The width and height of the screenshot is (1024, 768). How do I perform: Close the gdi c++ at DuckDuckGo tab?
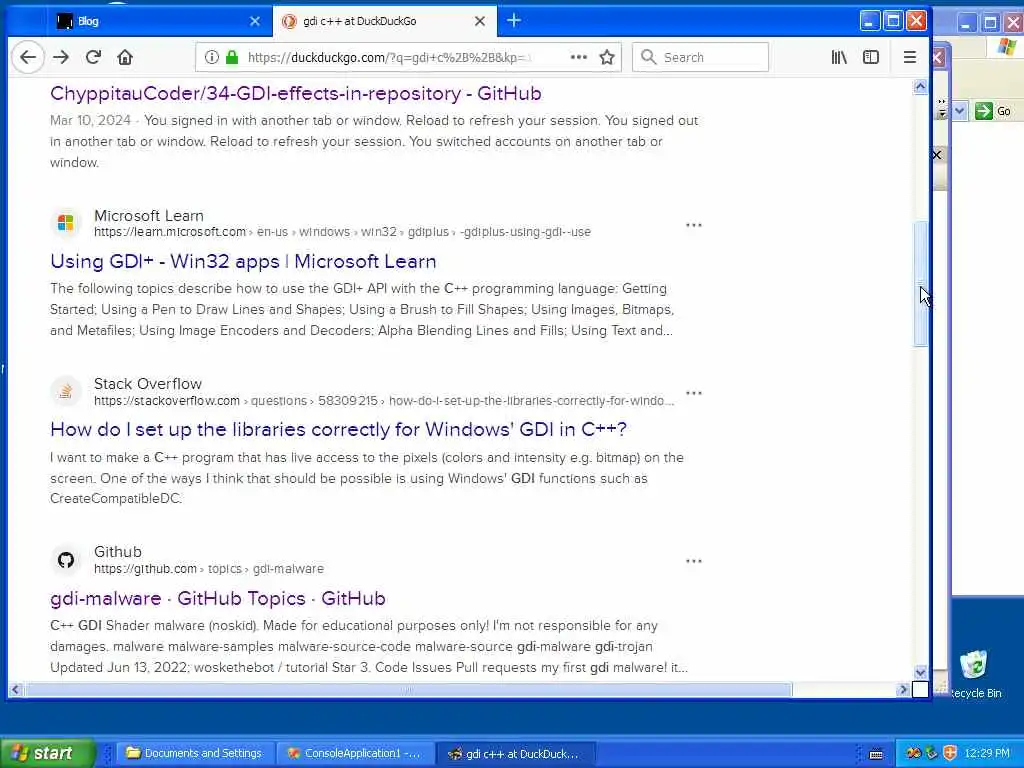click(x=479, y=21)
